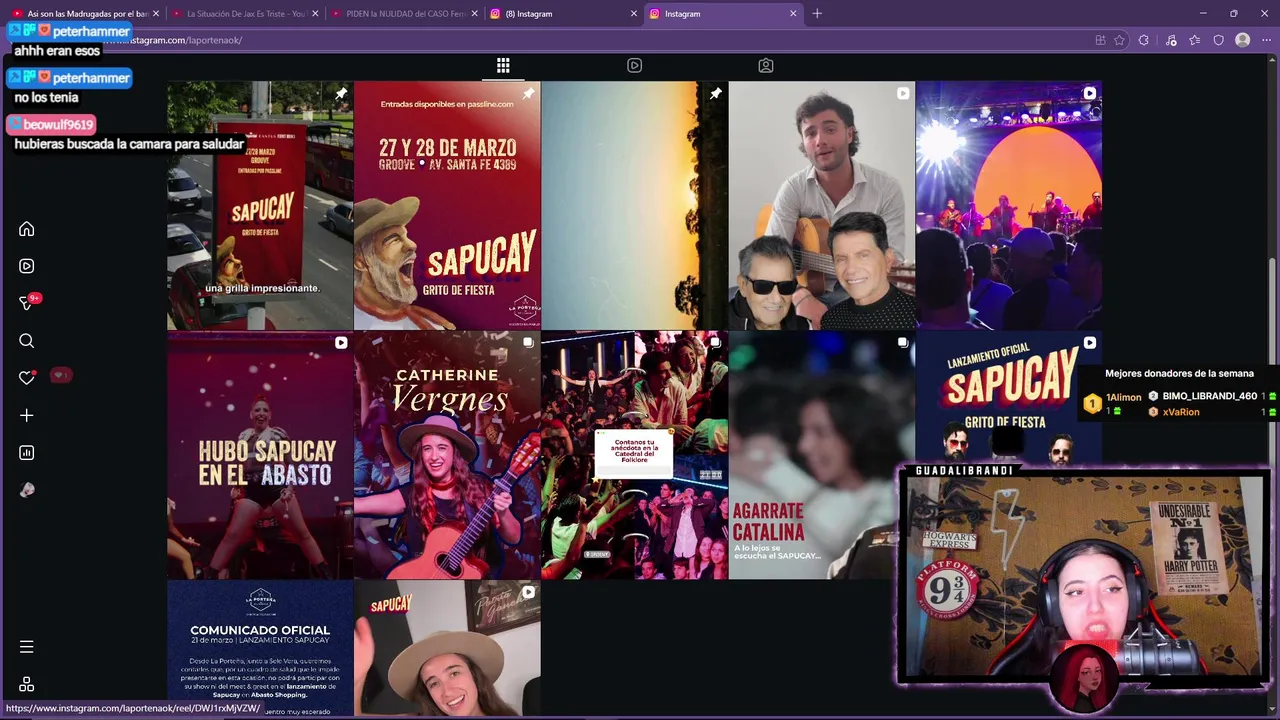Open Browser essentials shield icon

(x=1218, y=40)
